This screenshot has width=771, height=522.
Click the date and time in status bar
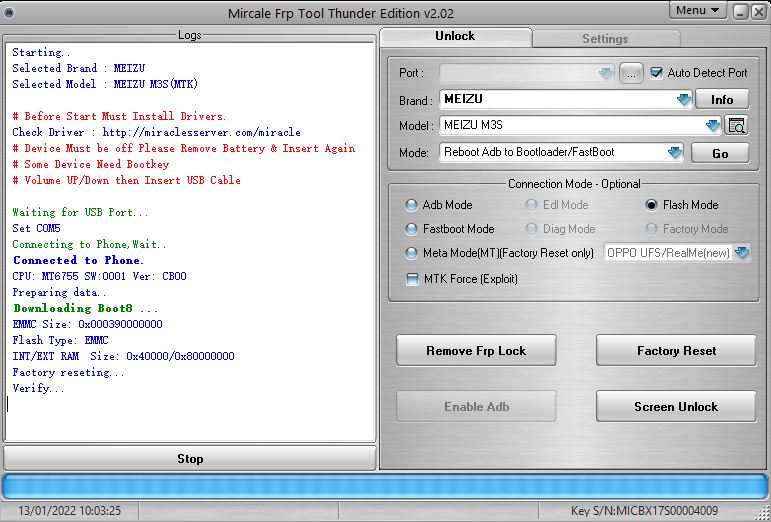(x=69, y=511)
